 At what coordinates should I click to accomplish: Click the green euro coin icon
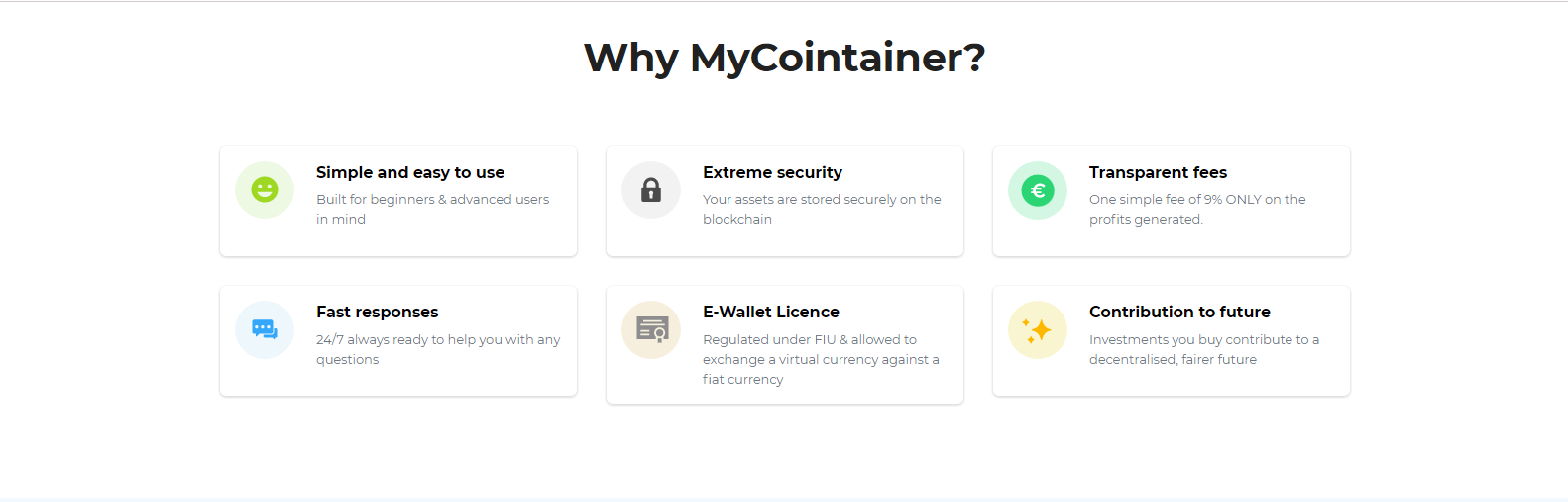click(x=1038, y=189)
